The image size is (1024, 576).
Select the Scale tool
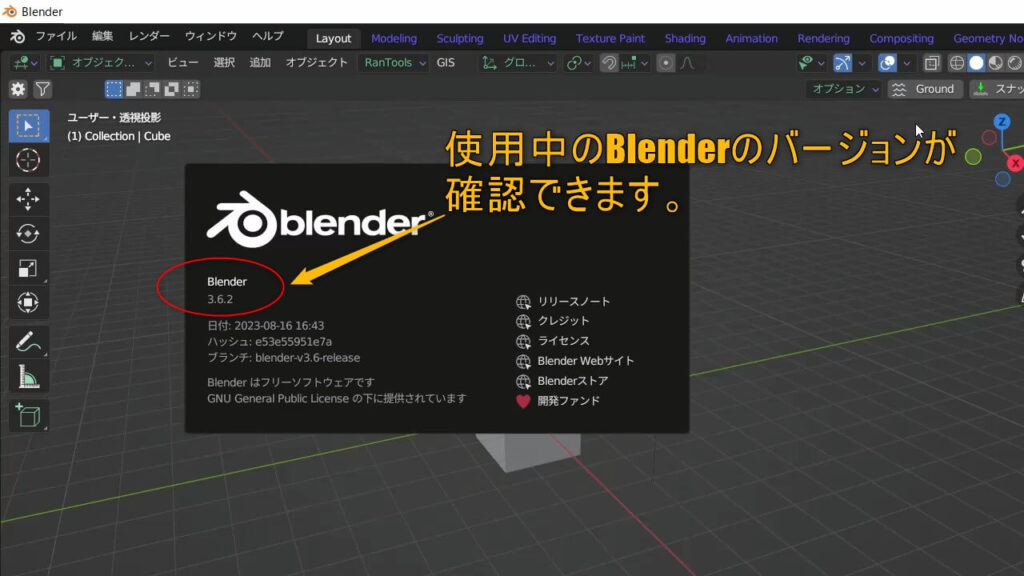coord(28,268)
